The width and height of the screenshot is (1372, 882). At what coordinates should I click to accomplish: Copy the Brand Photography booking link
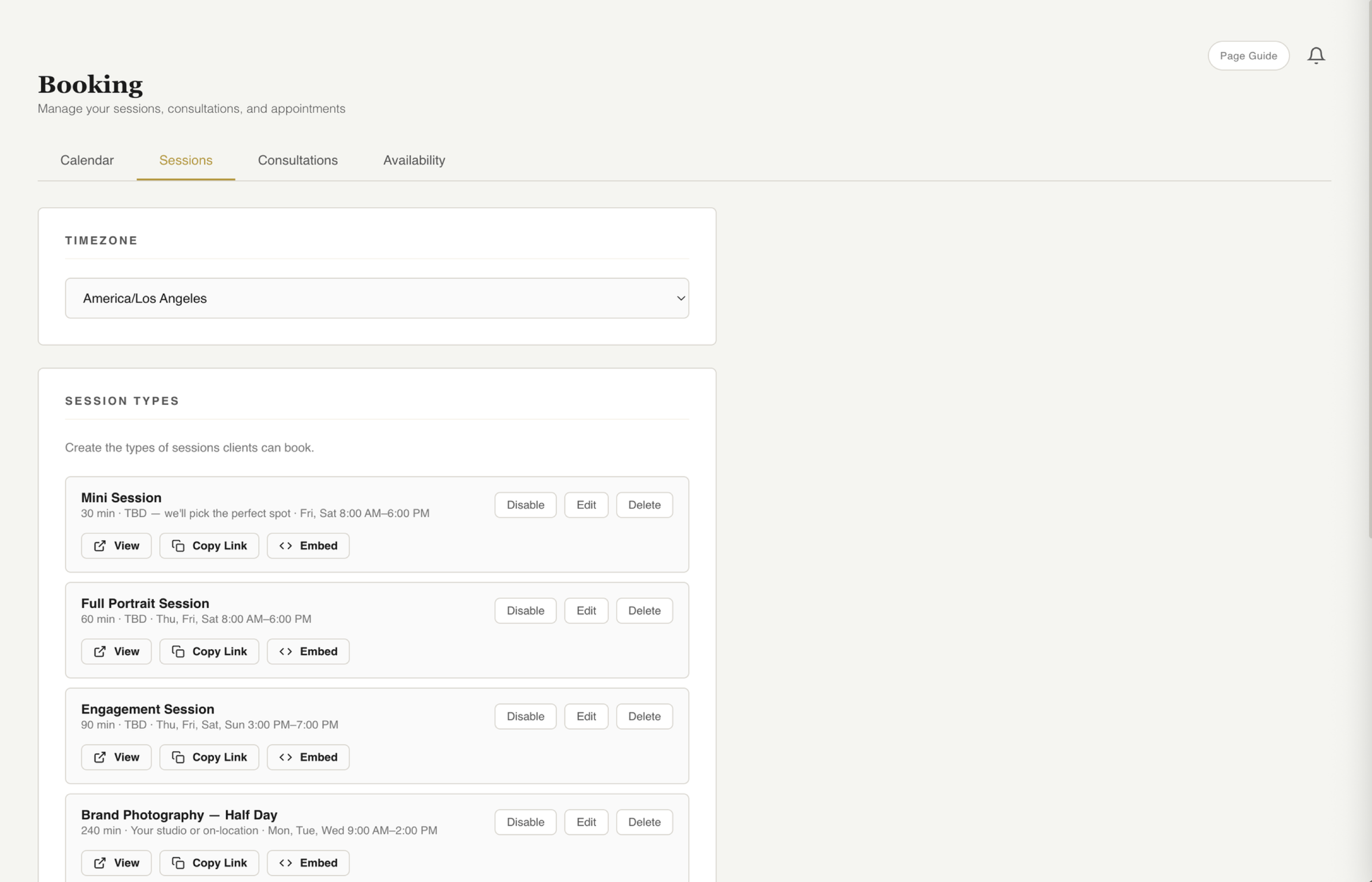(209, 862)
